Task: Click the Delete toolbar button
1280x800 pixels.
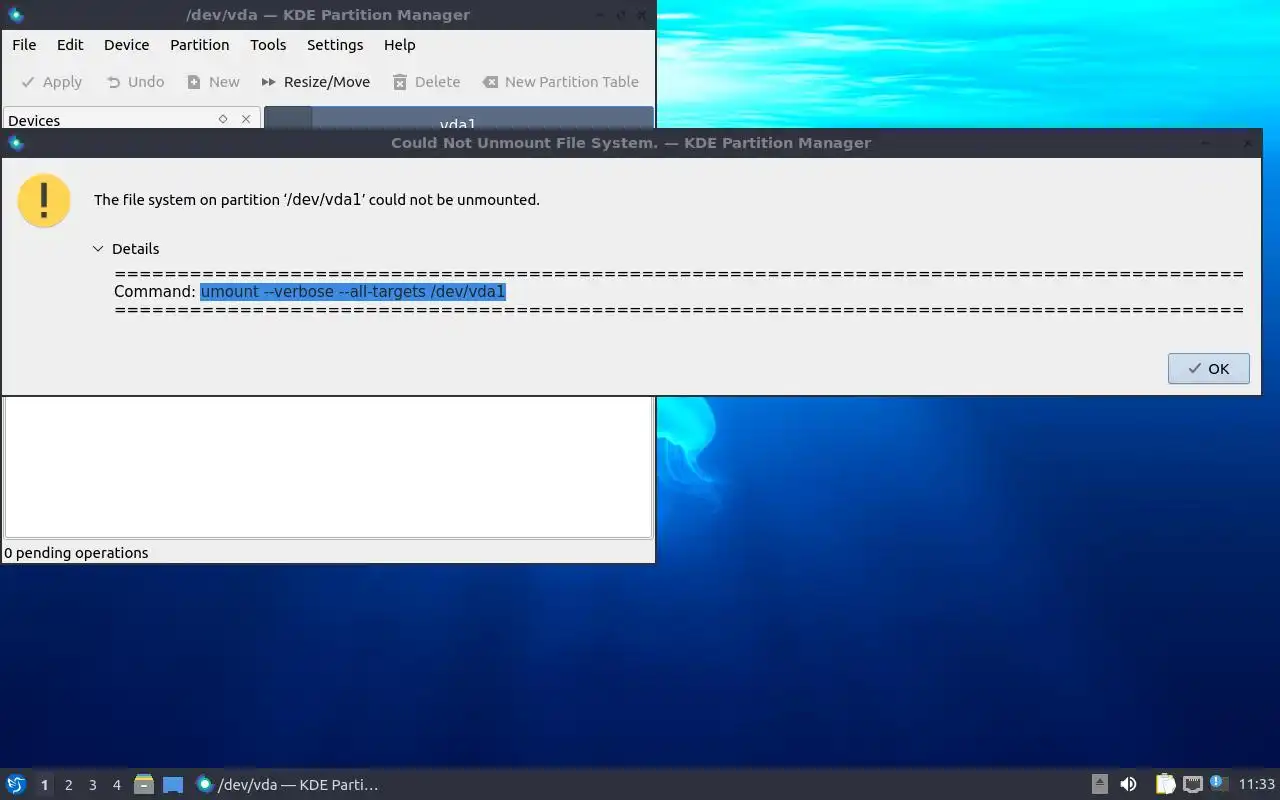Action: [x=427, y=82]
